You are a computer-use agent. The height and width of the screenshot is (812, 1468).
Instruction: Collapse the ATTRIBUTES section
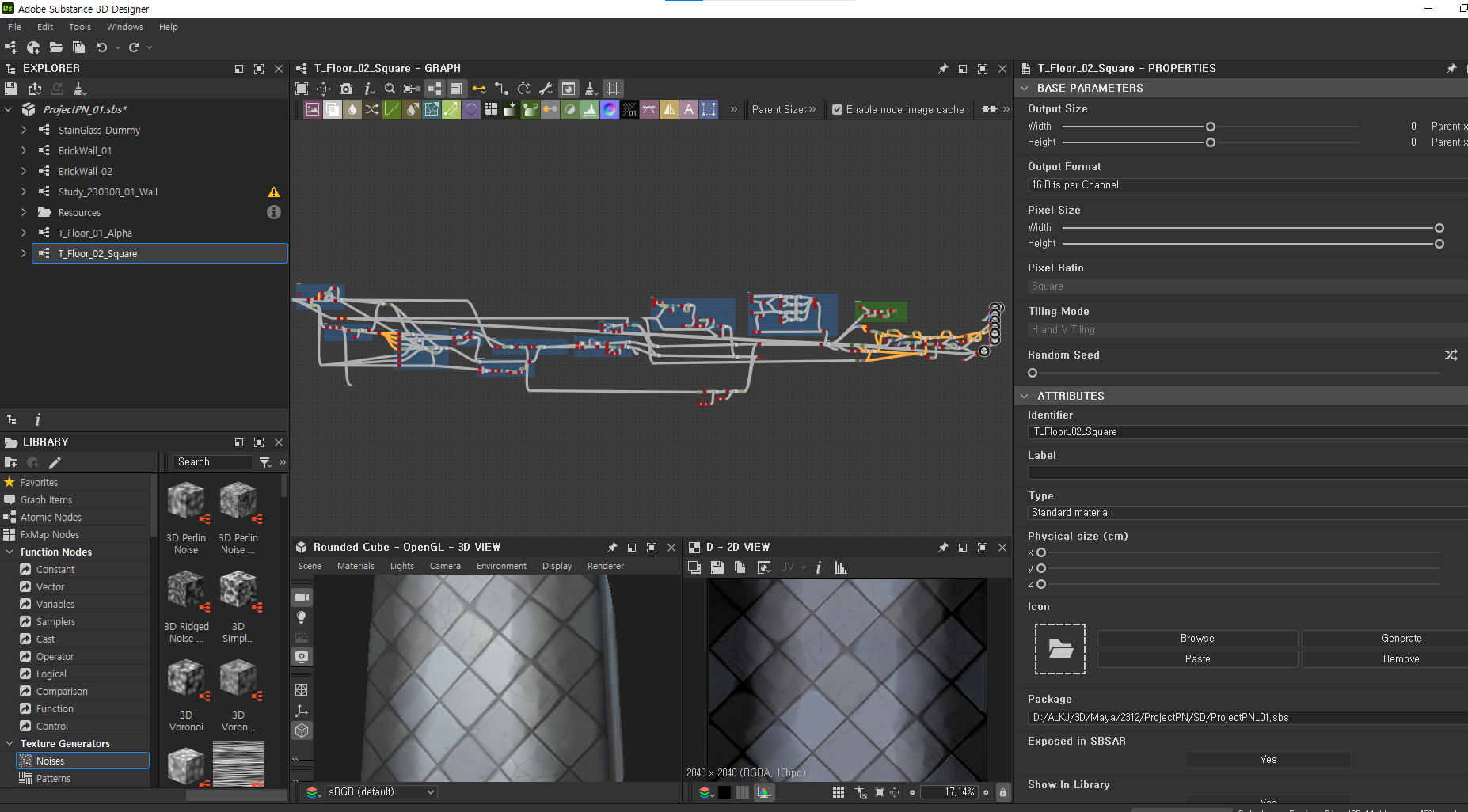coord(1025,396)
